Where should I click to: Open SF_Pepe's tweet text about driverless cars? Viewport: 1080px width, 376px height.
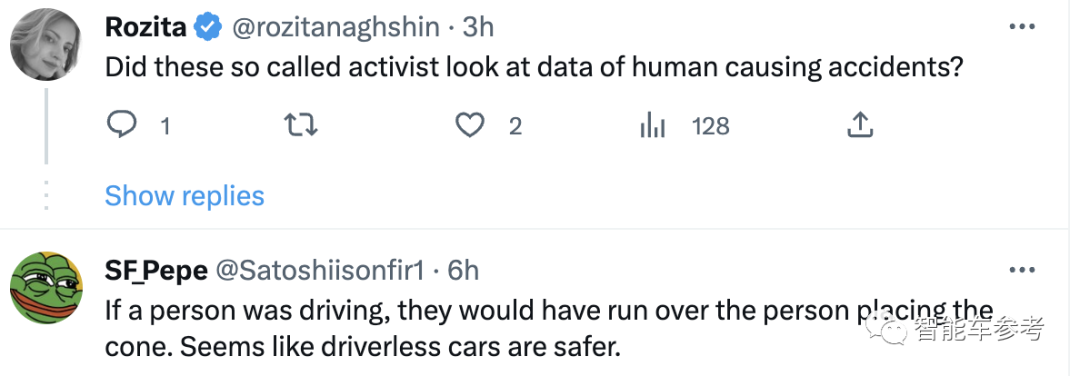[549, 329]
